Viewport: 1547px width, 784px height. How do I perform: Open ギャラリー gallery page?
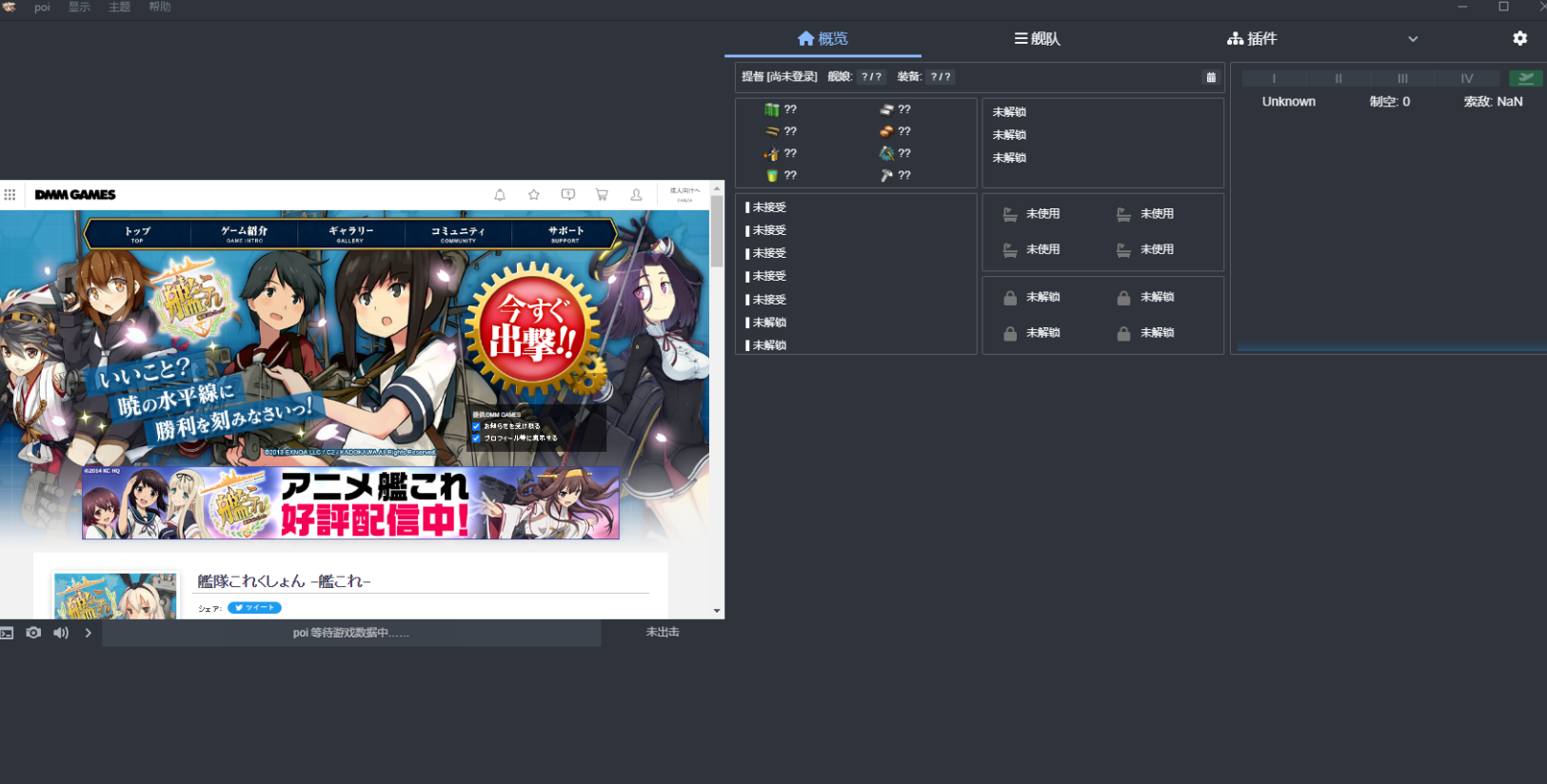350,233
